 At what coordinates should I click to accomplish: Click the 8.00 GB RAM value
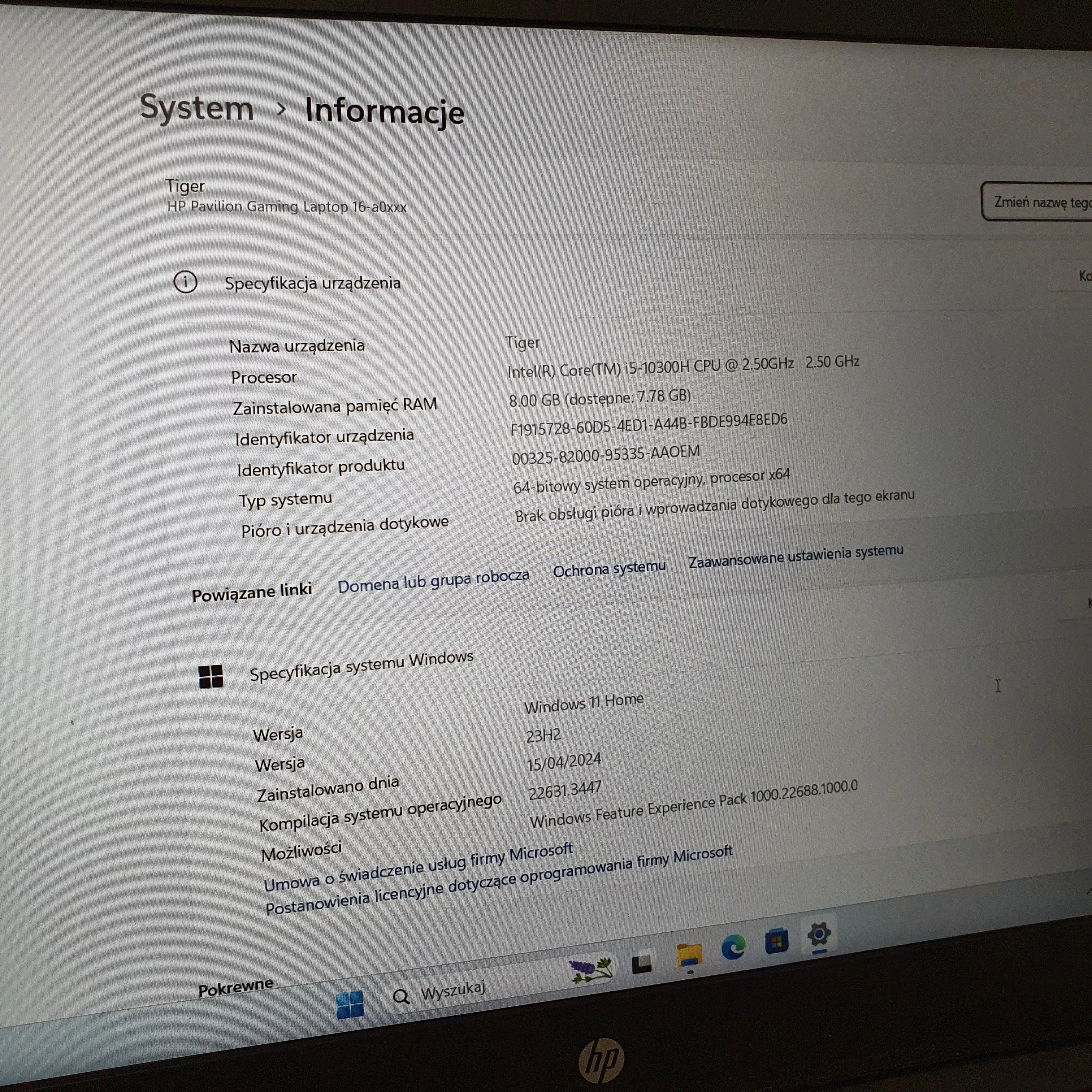click(x=600, y=398)
